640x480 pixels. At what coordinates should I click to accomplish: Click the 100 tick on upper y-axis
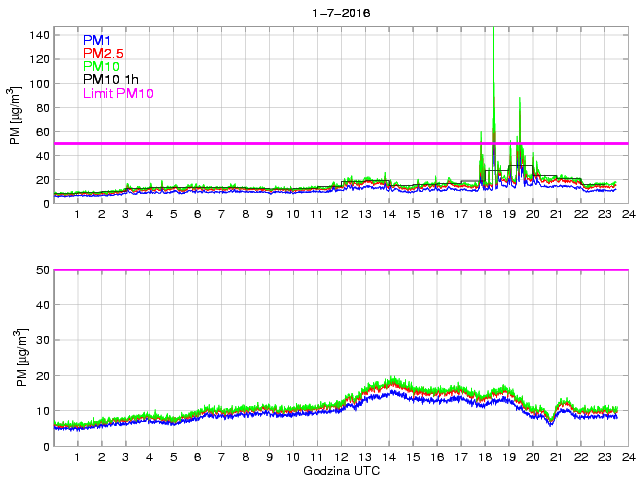(39, 84)
